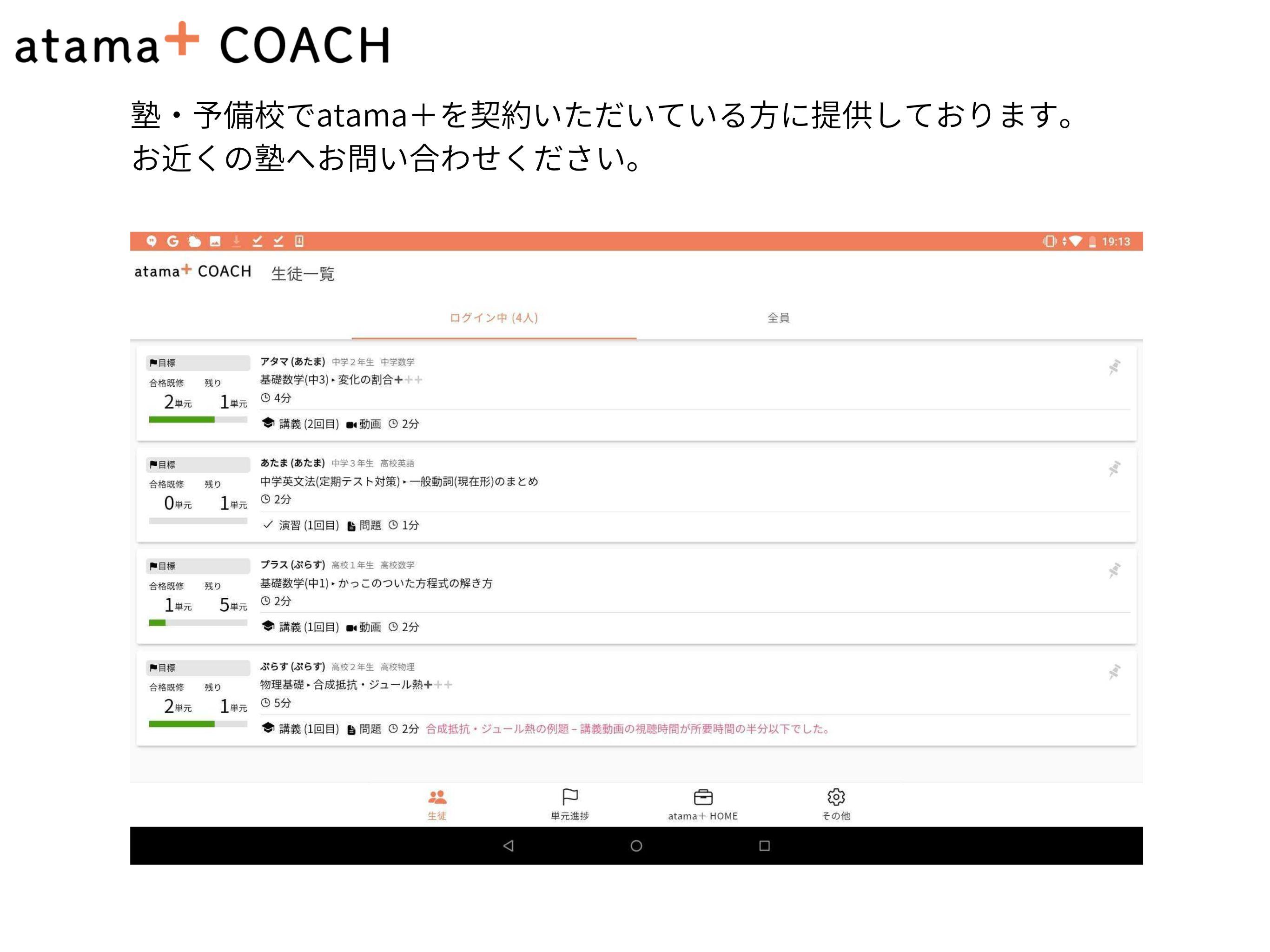Click the empty progress bar on あたま card

point(198,521)
